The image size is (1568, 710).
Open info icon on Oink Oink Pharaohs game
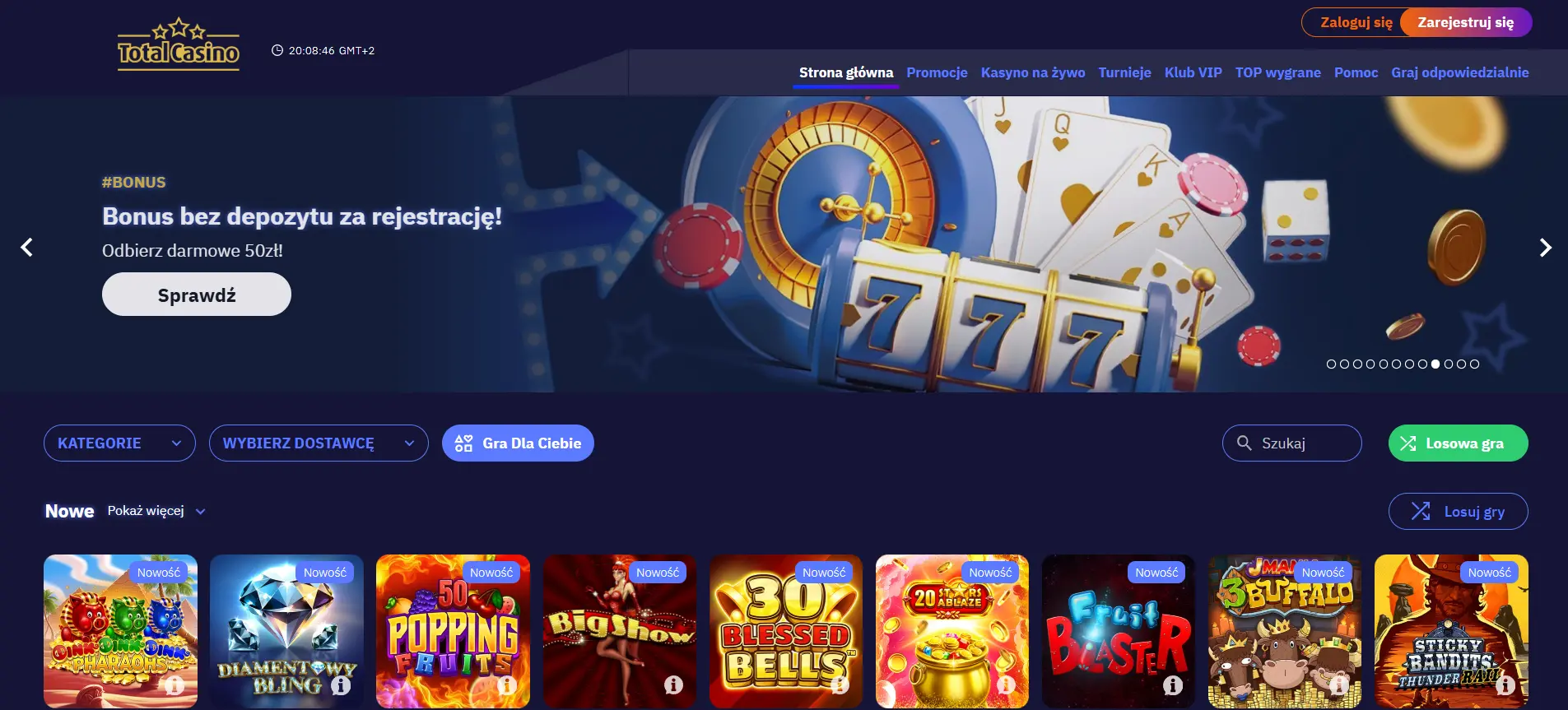tap(174, 684)
